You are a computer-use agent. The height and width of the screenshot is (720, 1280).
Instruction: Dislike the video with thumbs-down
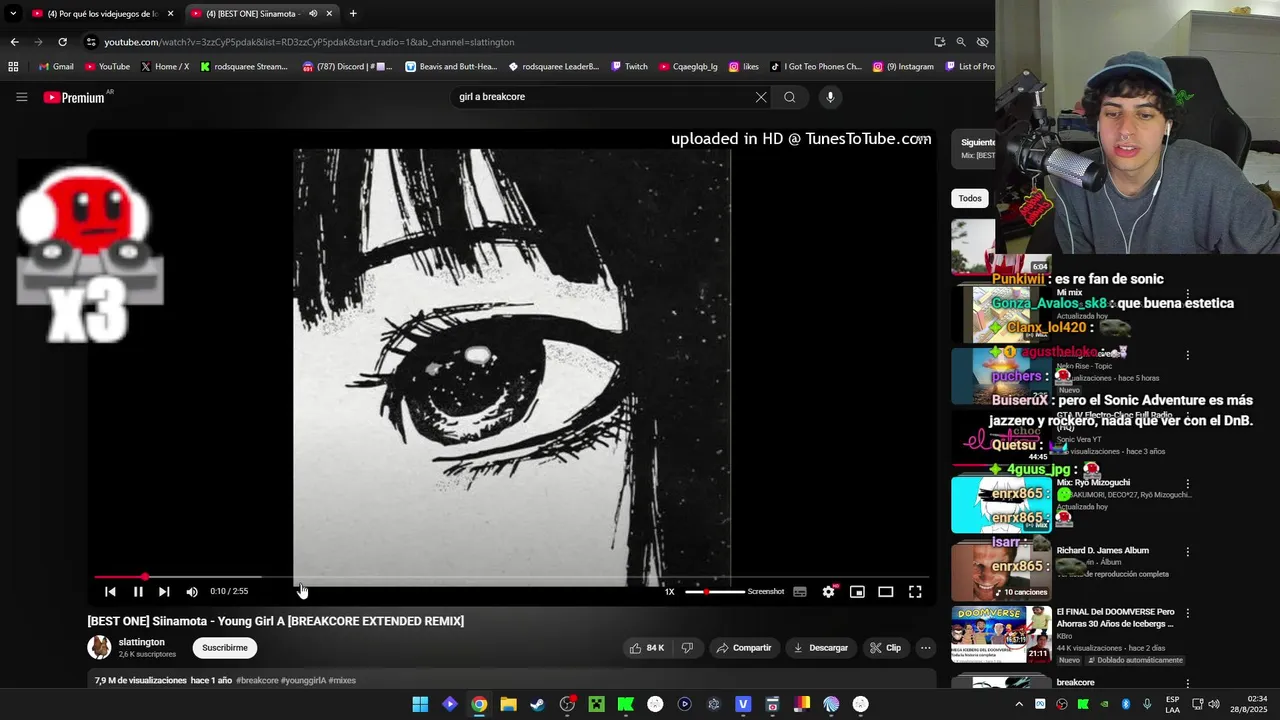click(687, 648)
